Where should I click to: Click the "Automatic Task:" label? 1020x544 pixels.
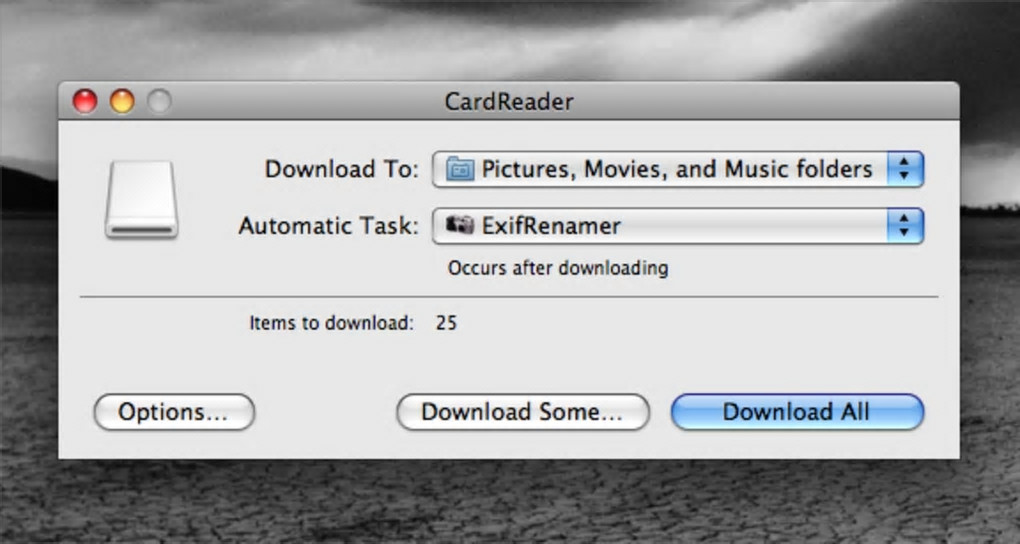click(328, 226)
